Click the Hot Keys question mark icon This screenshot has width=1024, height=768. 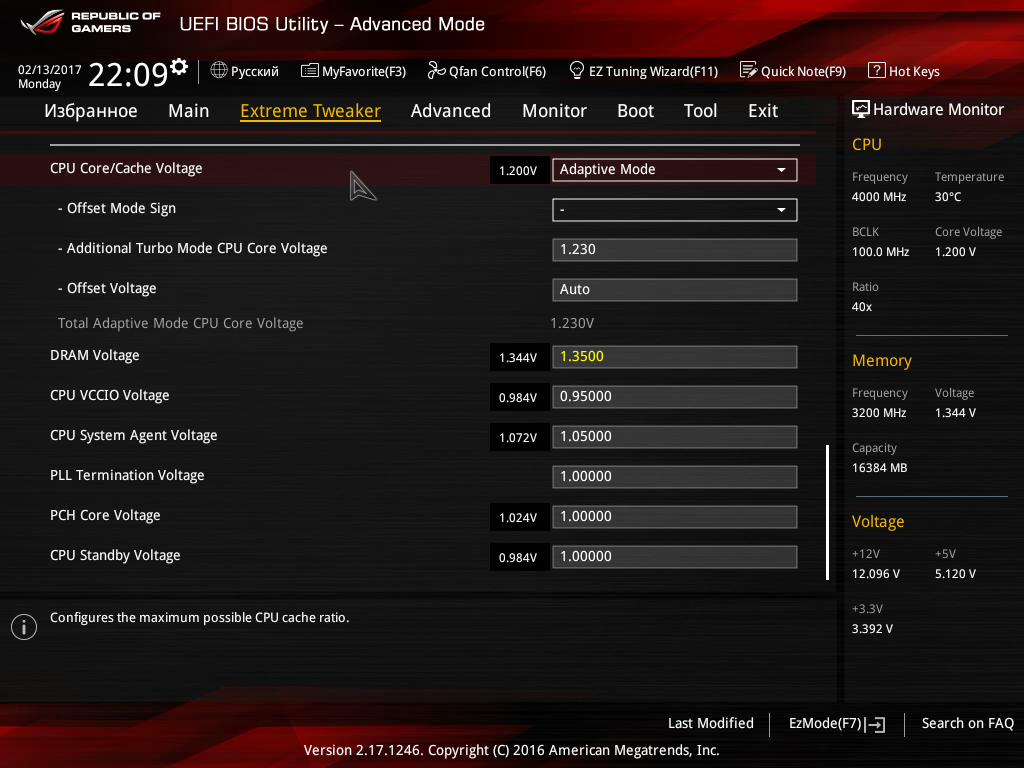click(876, 70)
